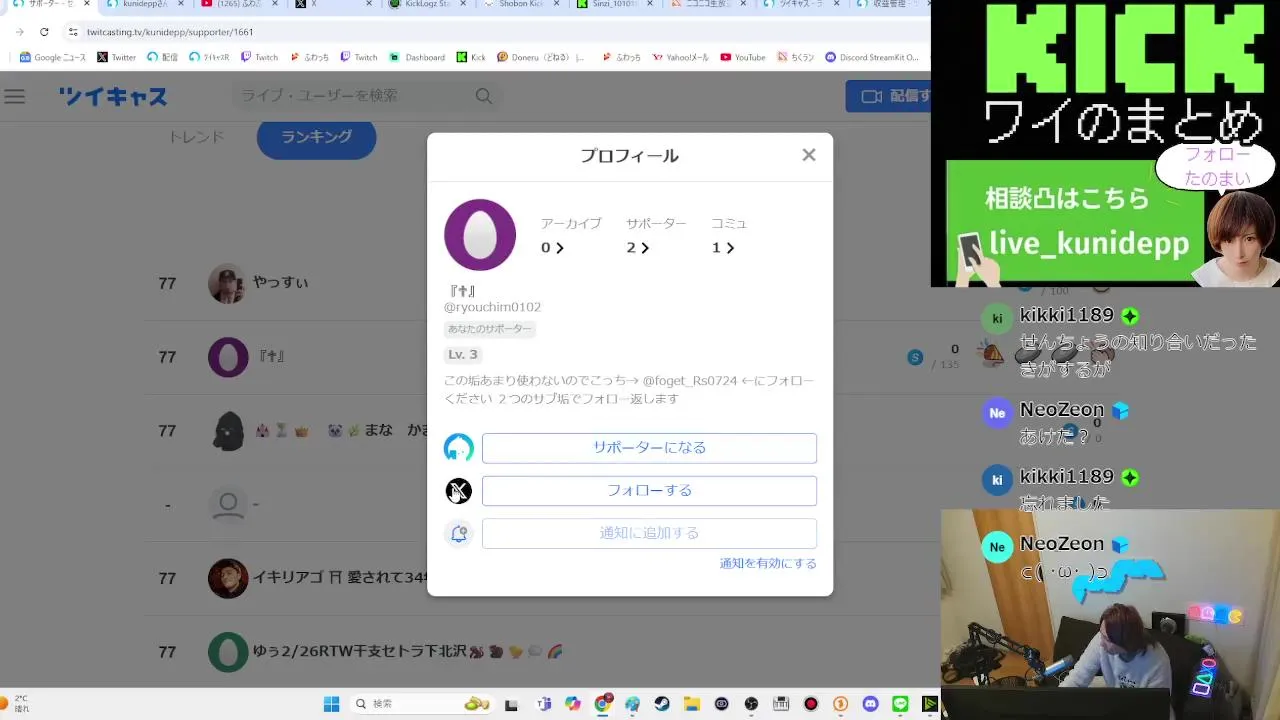Open the user's purple egg avatar in the profile dialog
1280x720 pixels.
(480, 235)
